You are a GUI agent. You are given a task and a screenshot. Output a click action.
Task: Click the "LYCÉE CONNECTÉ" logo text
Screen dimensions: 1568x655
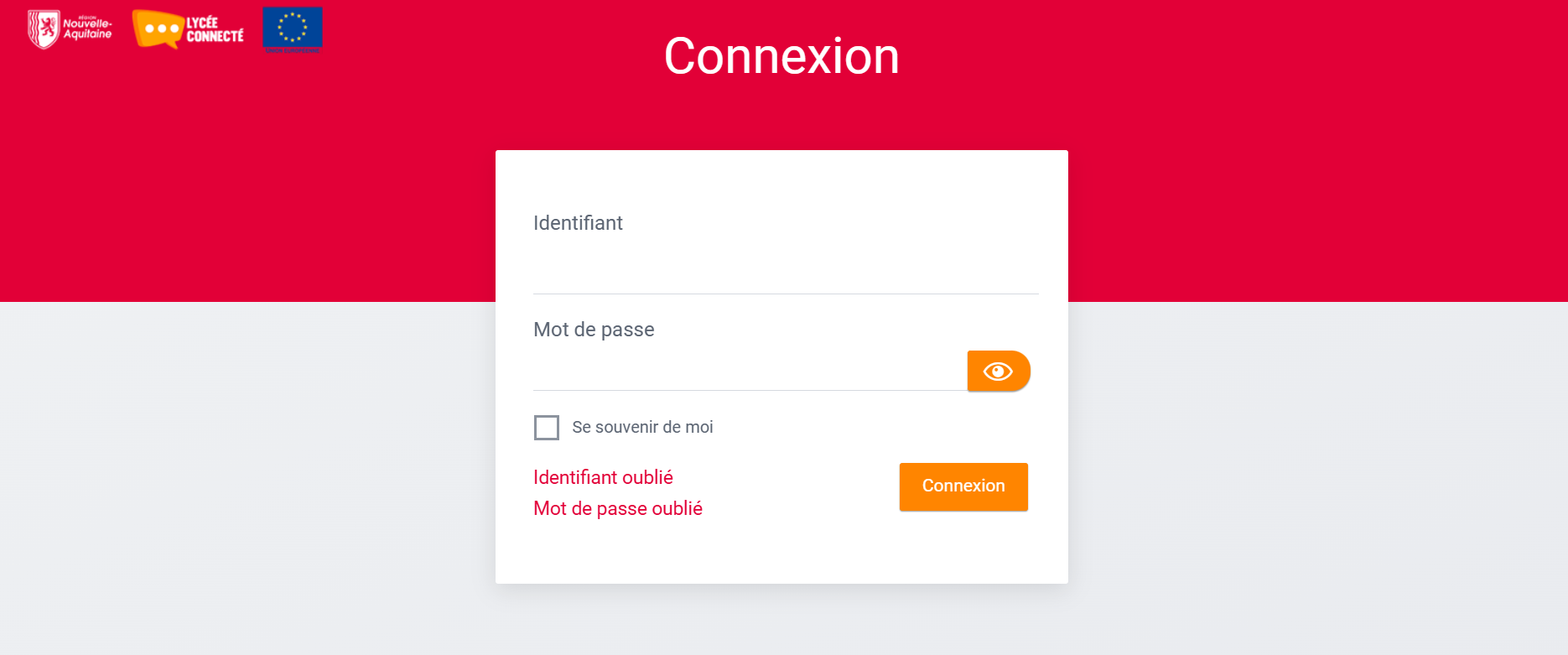pos(215,29)
